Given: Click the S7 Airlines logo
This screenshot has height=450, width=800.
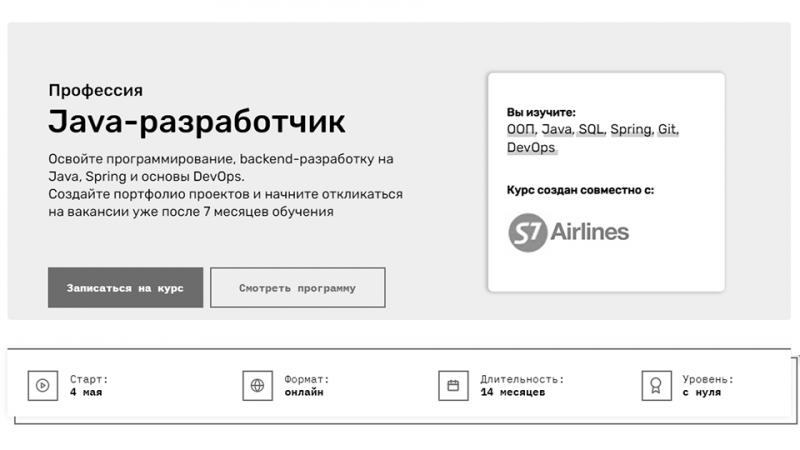Looking at the screenshot, I should pos(568,233).
